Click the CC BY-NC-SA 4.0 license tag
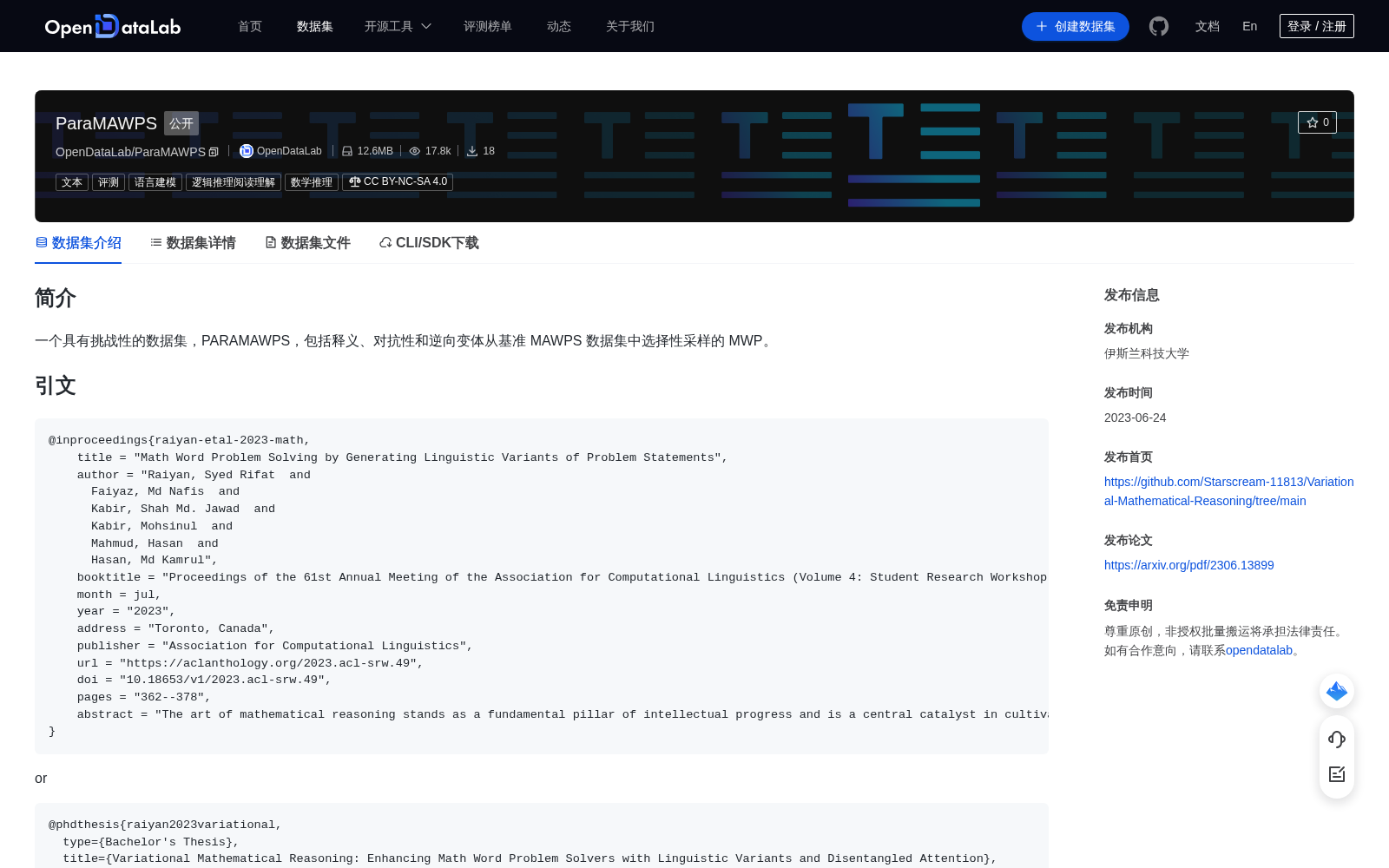Viewport: 1389px width, 868px height. point(398,182)
